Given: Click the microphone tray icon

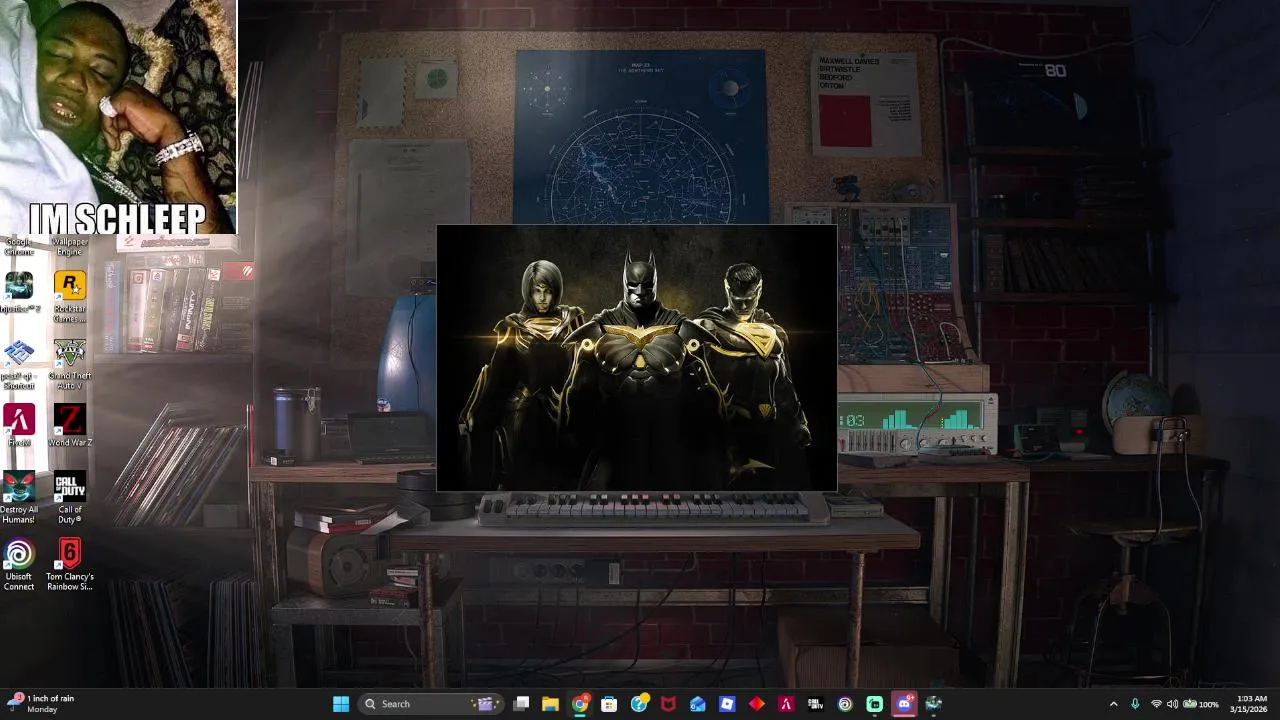Looking at the screenshot, I should 1135,704.
